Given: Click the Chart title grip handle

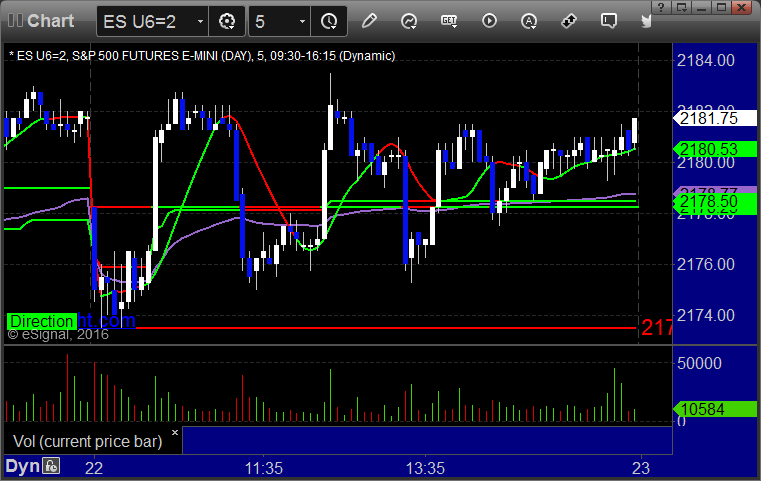Looking at the screenshot, I should click(15, 20).
